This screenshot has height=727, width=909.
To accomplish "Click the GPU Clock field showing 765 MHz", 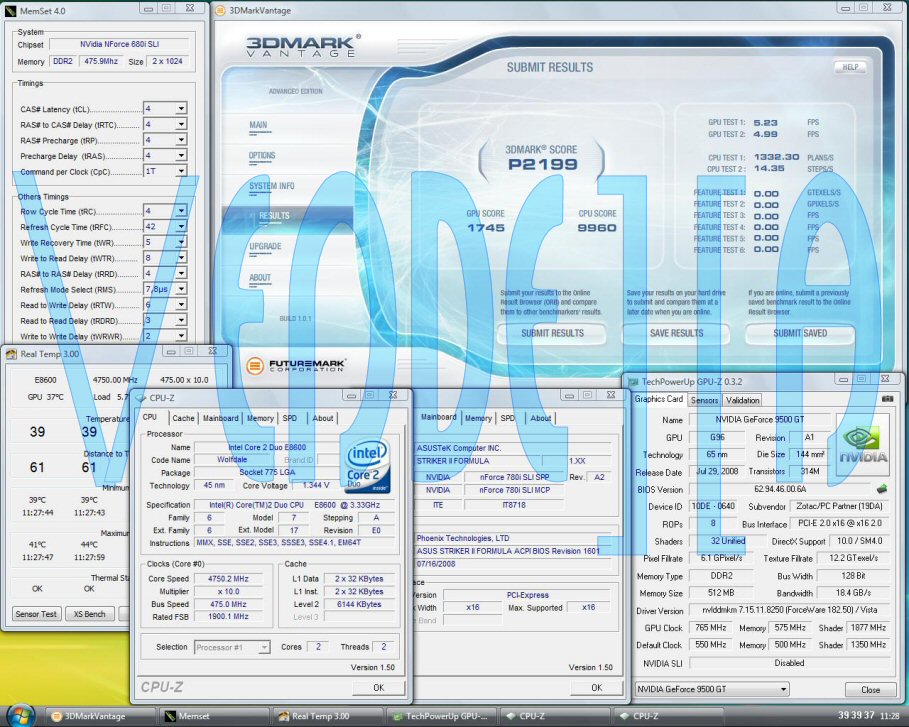I will tap(711, 628).
